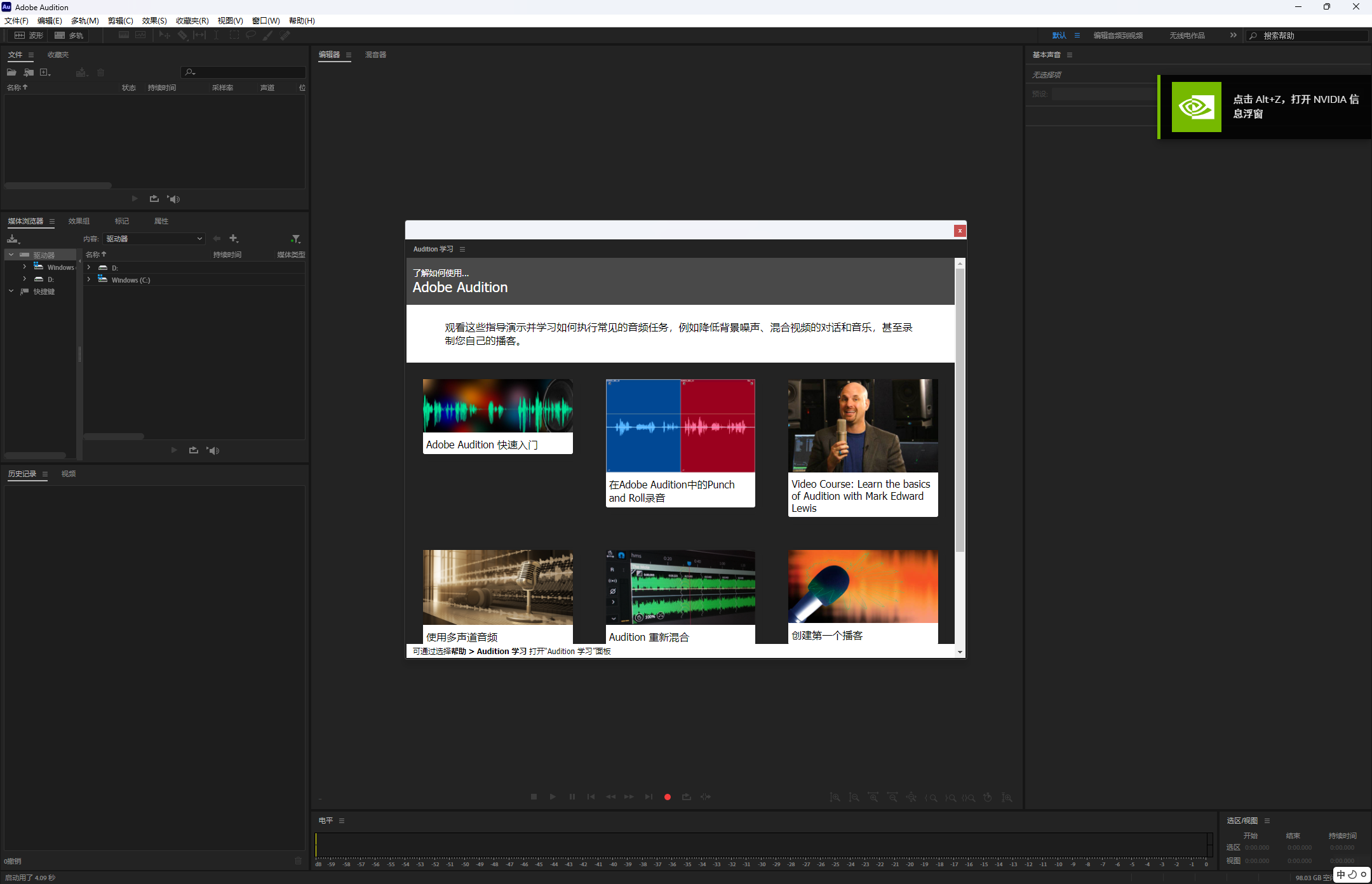This screenshot has width=1372, height=884.
Task: Select 编辑音频到视频 workspace
Action: click(x=1117, y=36)
